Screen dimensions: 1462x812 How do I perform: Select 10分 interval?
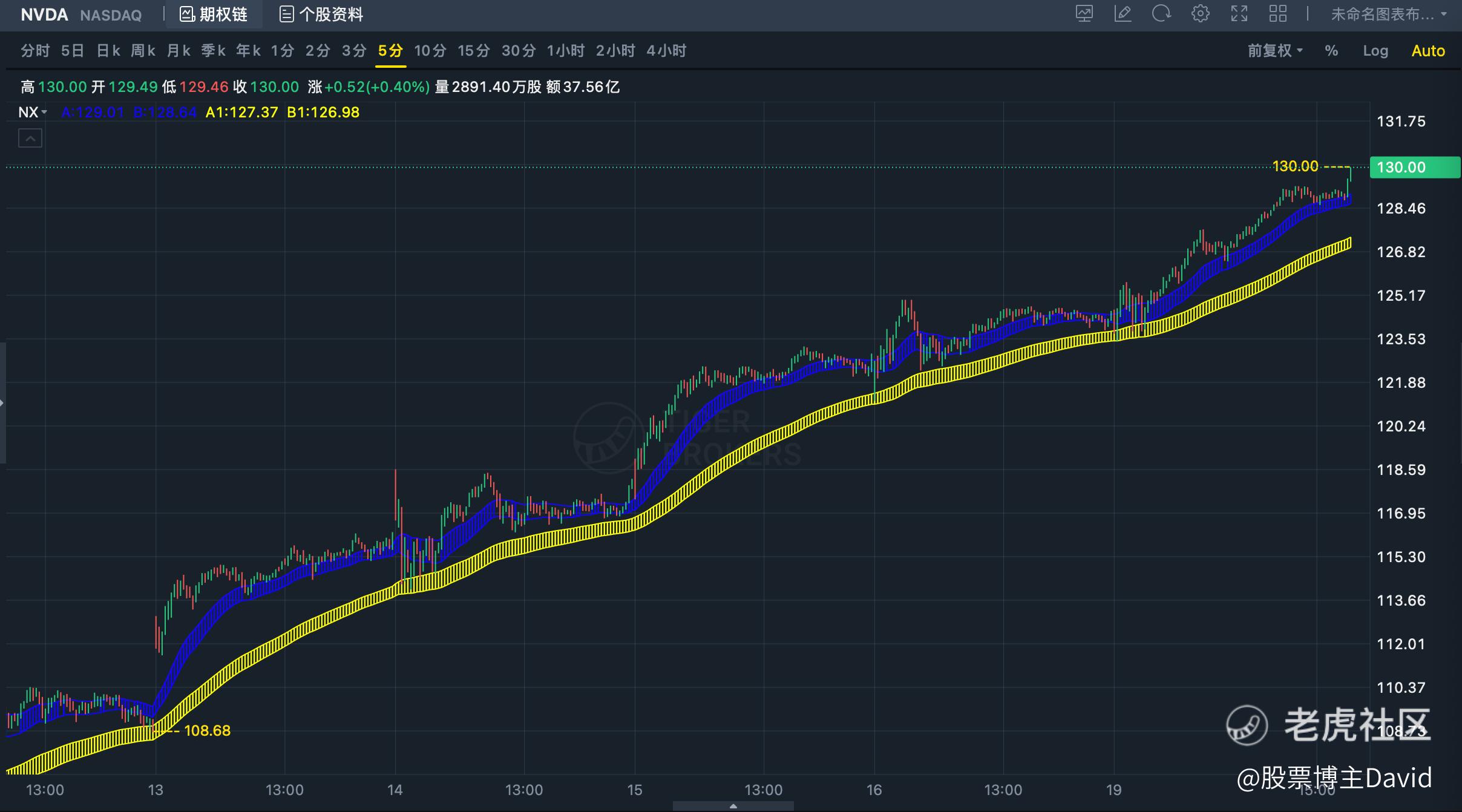pyautogui.click(x=430, y=51)
